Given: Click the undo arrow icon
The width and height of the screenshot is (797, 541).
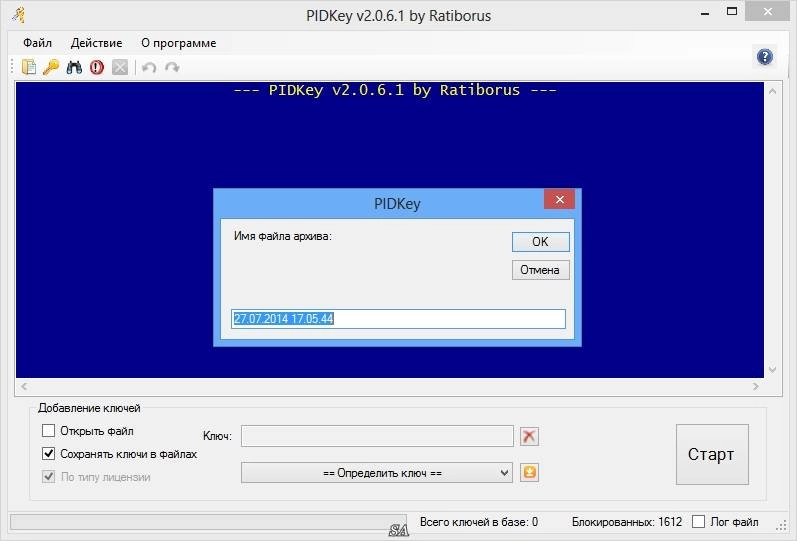Looking at the screenshot, I should click(148, 67).
